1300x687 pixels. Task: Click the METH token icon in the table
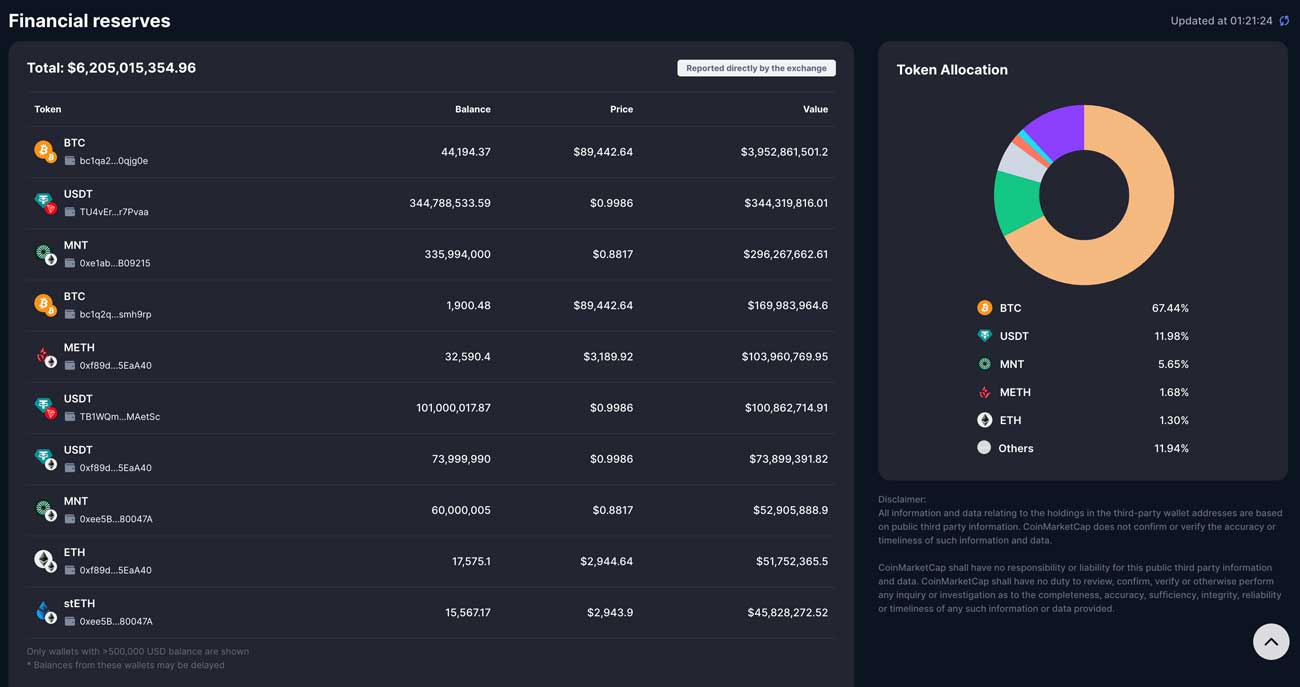click(45, 357)
